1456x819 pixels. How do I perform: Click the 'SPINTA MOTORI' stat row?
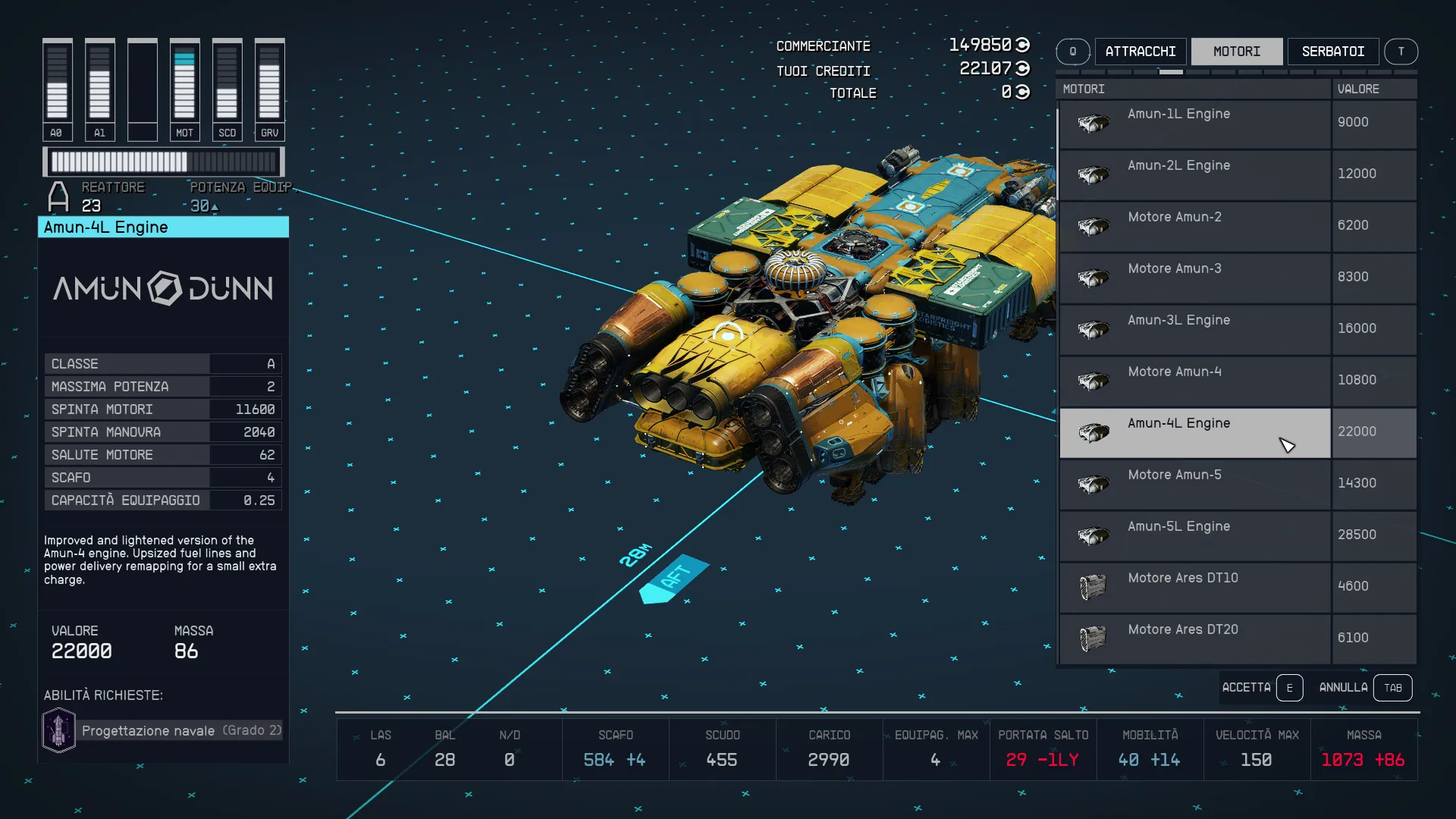pos(163,409)
